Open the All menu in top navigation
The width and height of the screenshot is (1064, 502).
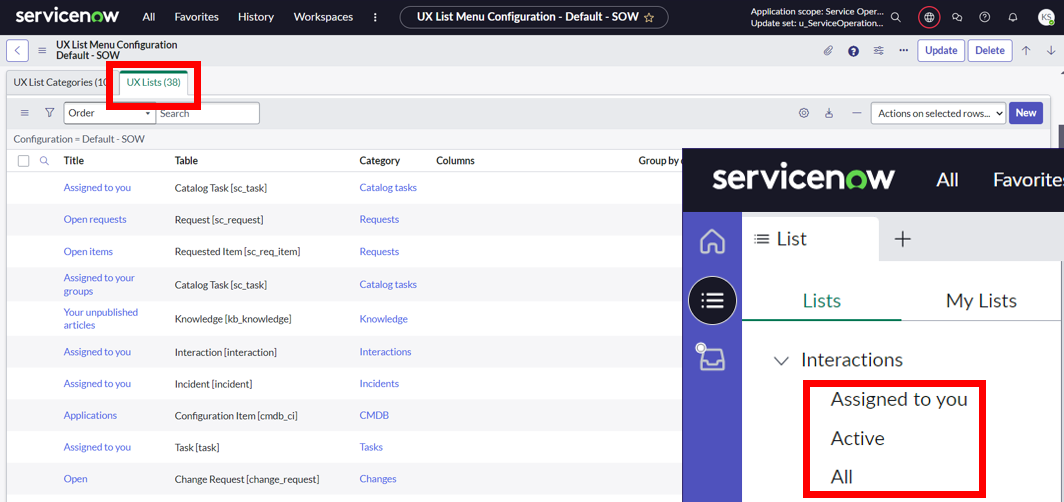click(149, 17)
